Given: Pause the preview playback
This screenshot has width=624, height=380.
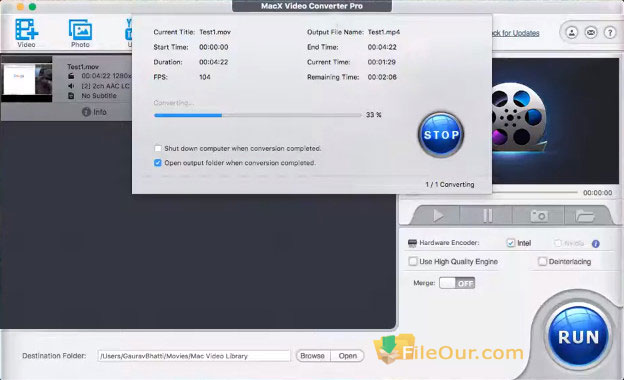Looking at the screenshot, I should pos(487,216).
